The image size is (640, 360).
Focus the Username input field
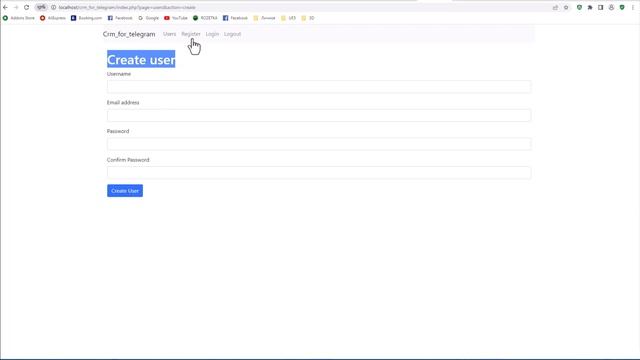click(319, 87)
